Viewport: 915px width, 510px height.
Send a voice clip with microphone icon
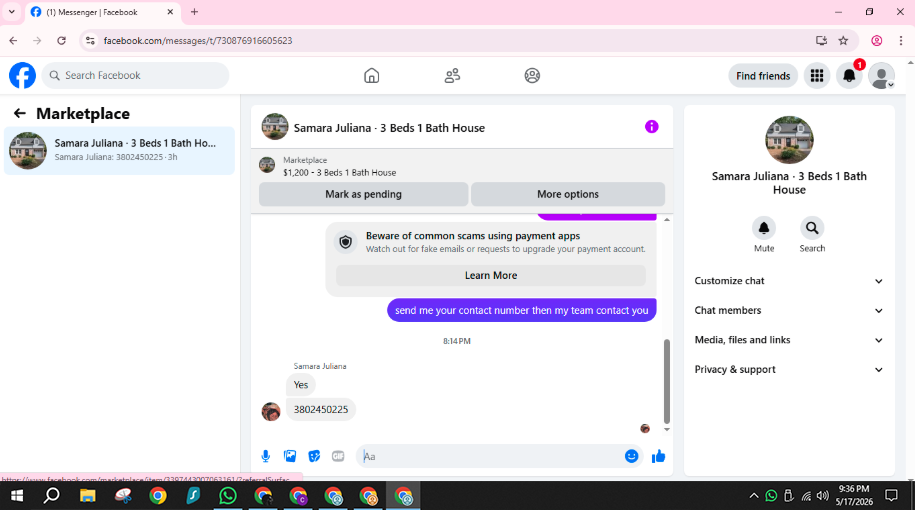coord(266,456)
